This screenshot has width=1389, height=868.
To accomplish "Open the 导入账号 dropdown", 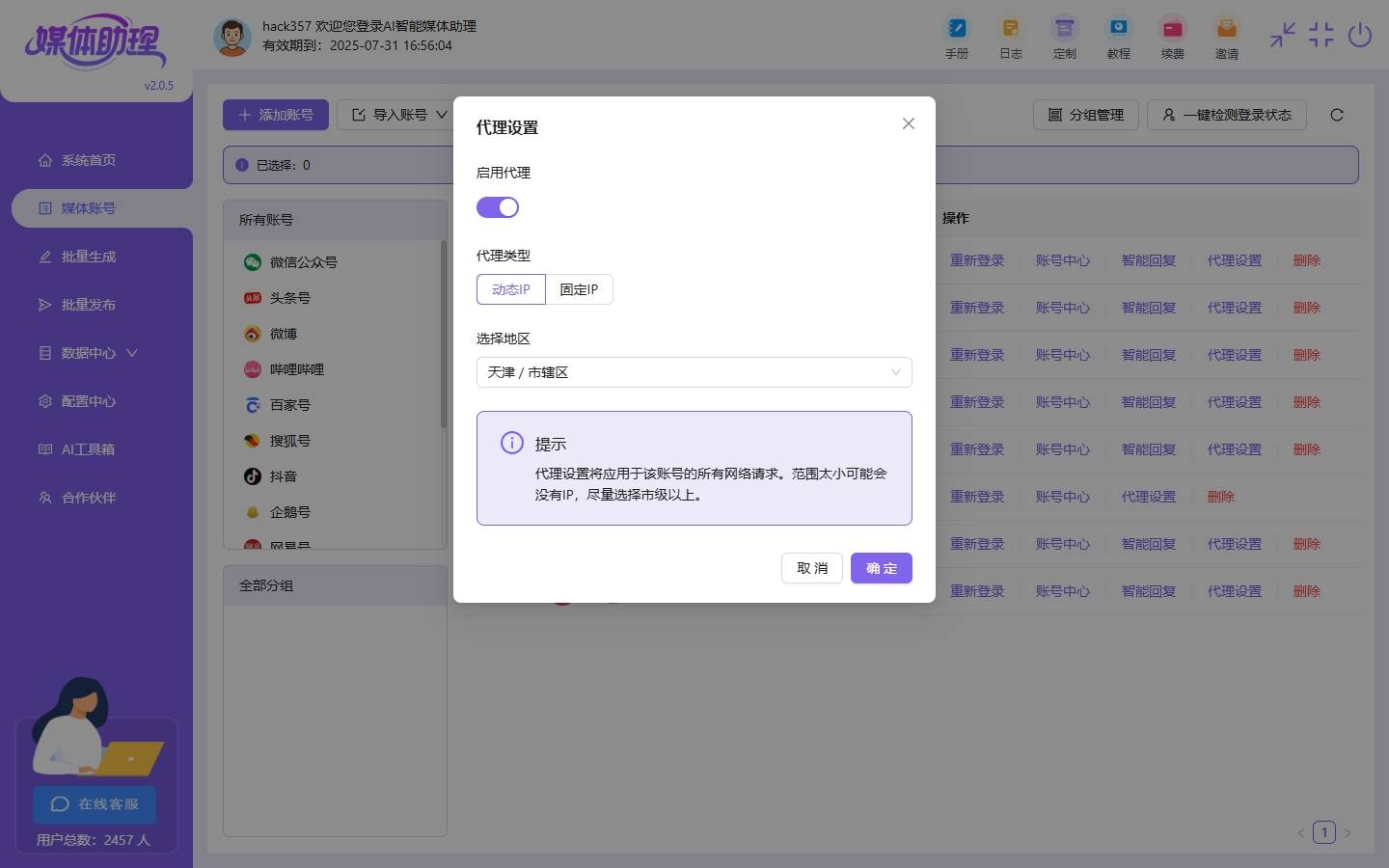I will 399,115.
